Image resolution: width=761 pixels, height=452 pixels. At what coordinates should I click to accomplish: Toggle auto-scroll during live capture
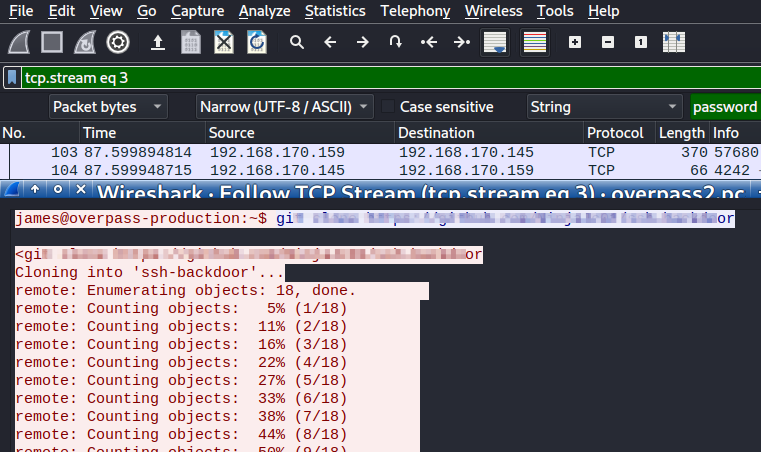(x=495, y=42)
